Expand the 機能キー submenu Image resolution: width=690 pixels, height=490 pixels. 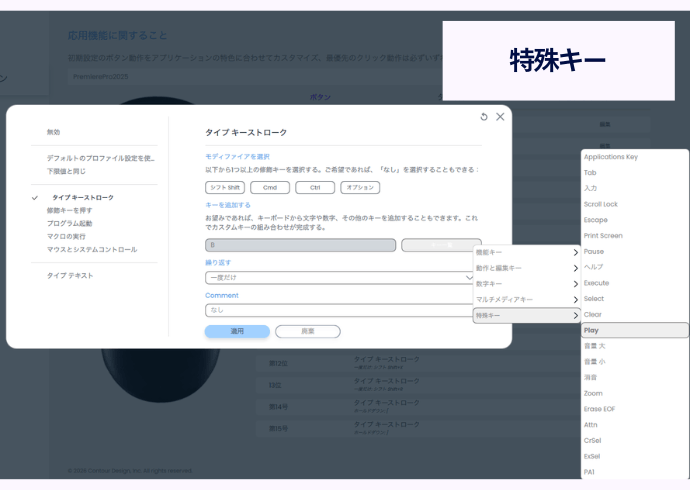[x=526, y=252]
